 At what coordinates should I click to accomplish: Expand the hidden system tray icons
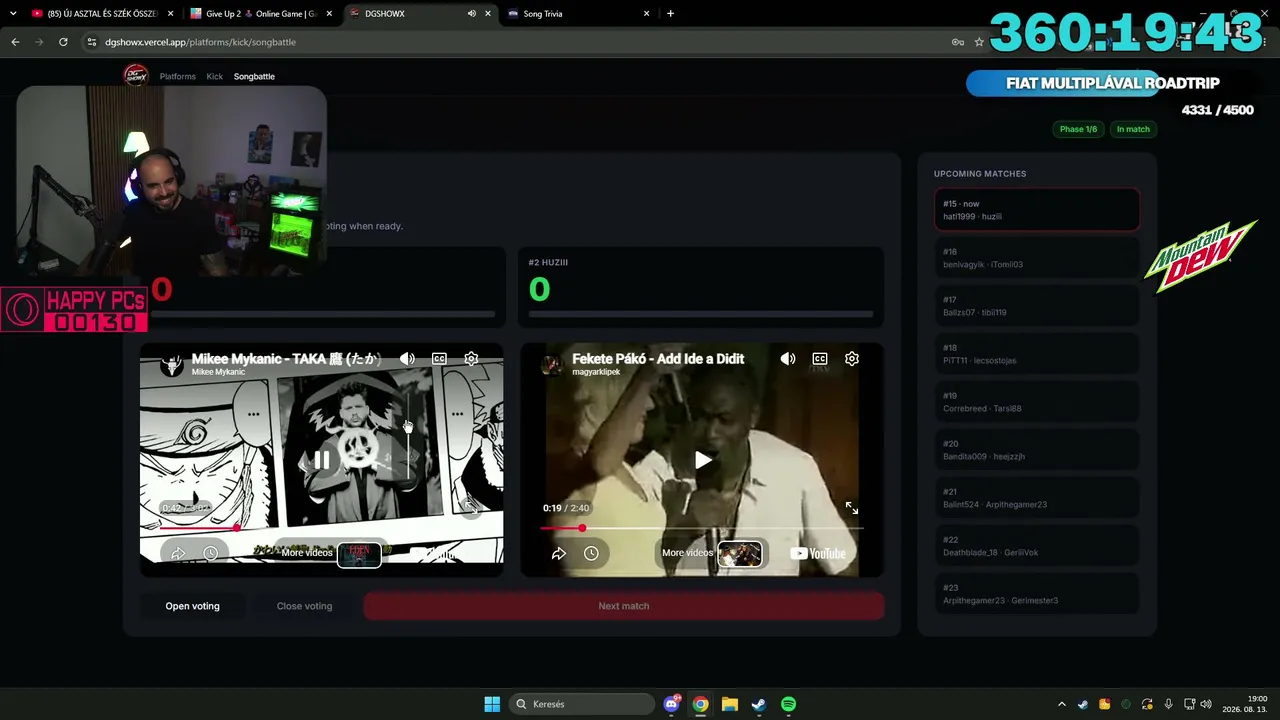1061,704
